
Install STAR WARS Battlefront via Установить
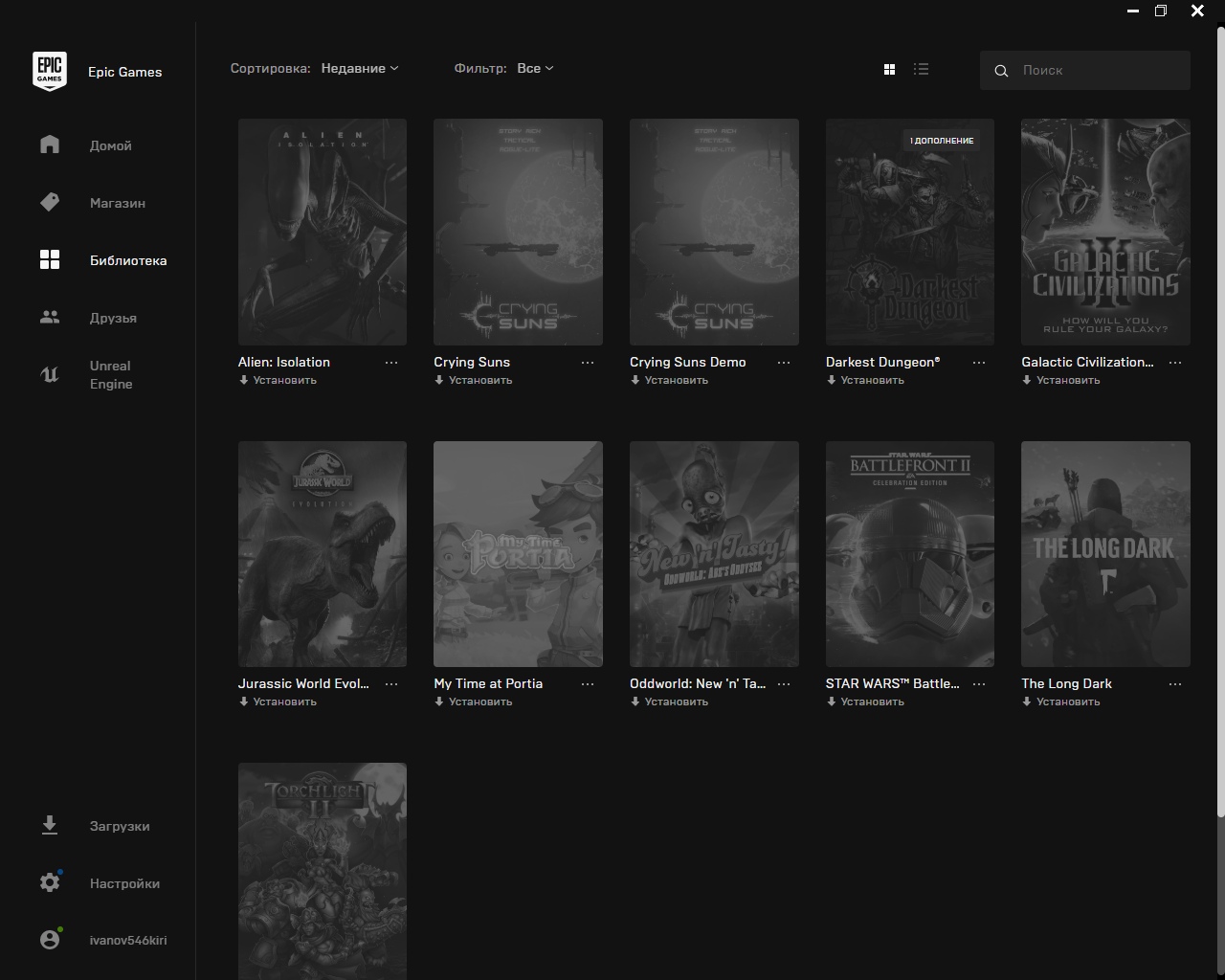[x=865, y=702]
